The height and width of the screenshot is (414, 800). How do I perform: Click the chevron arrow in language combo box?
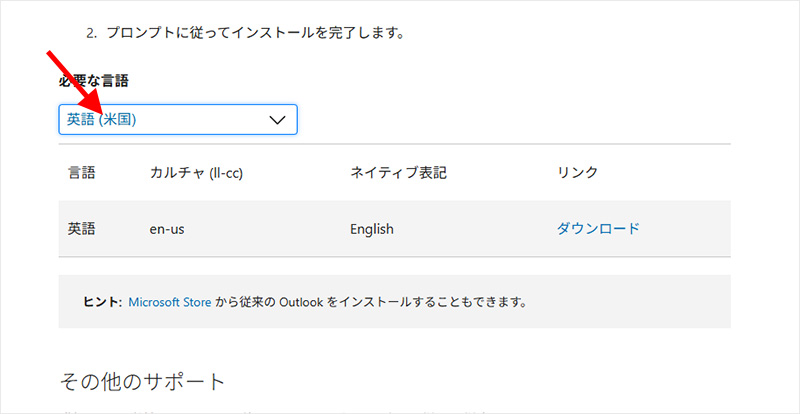tap(279, 120)
